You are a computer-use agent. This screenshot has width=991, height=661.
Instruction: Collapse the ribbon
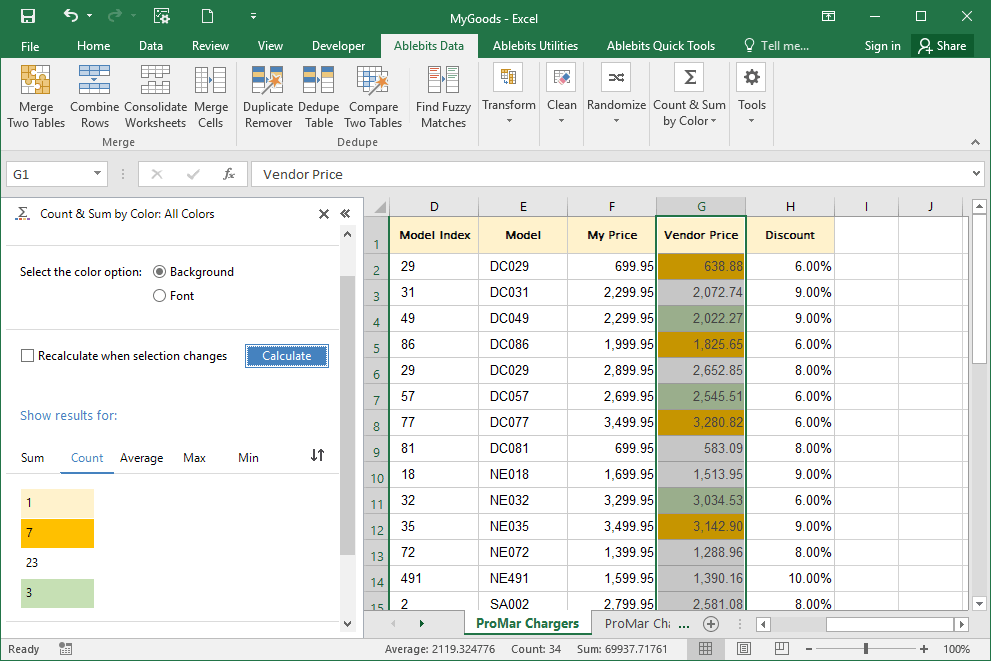975,142
